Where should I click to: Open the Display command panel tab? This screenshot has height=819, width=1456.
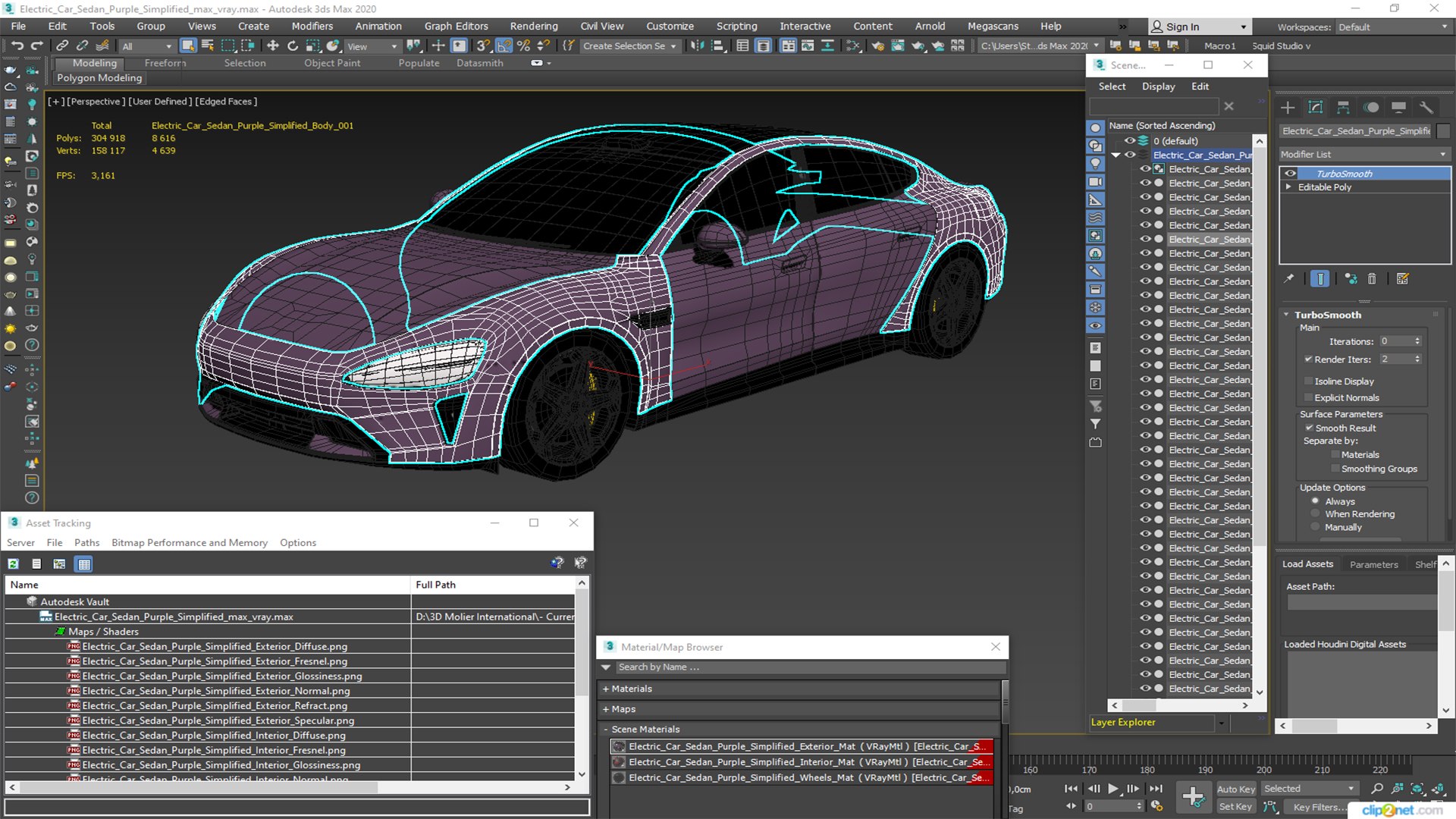tap(1399, 108)
